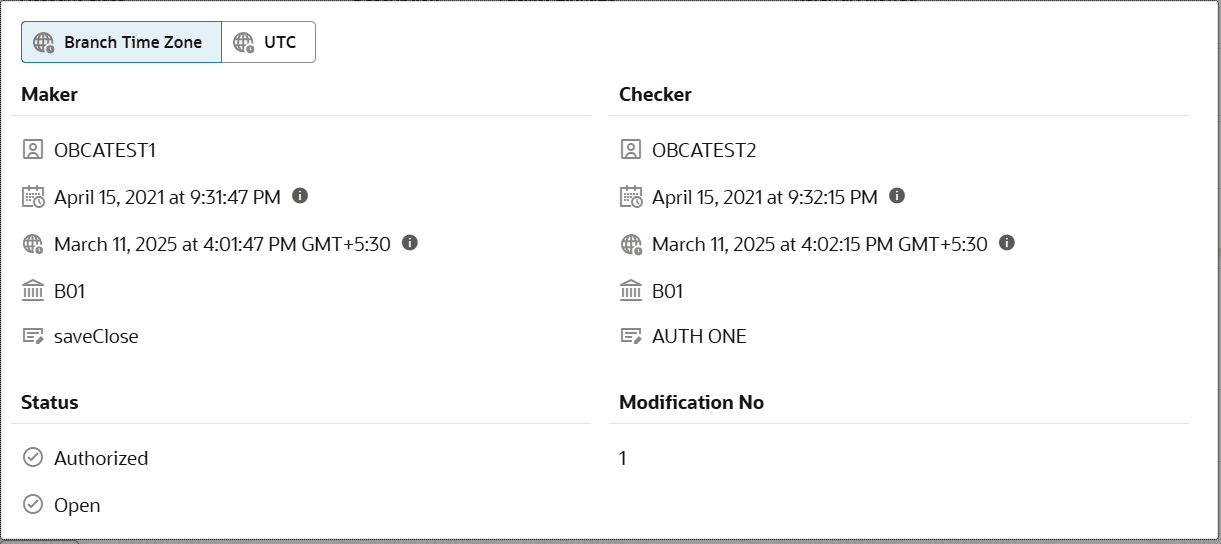This screenshot has width=1221, height=544.
Task: Select the OBCATEST2 checker name
Action: tap(704, 151)
